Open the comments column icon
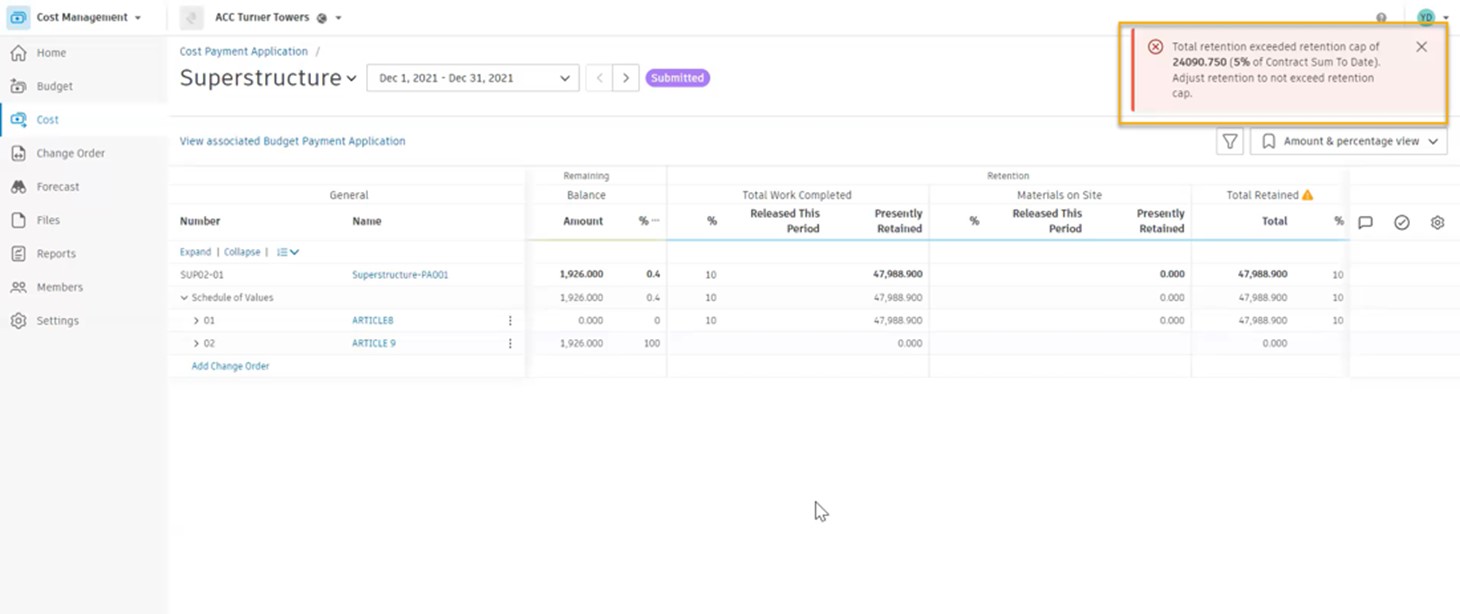 [x=1365, y=223]
